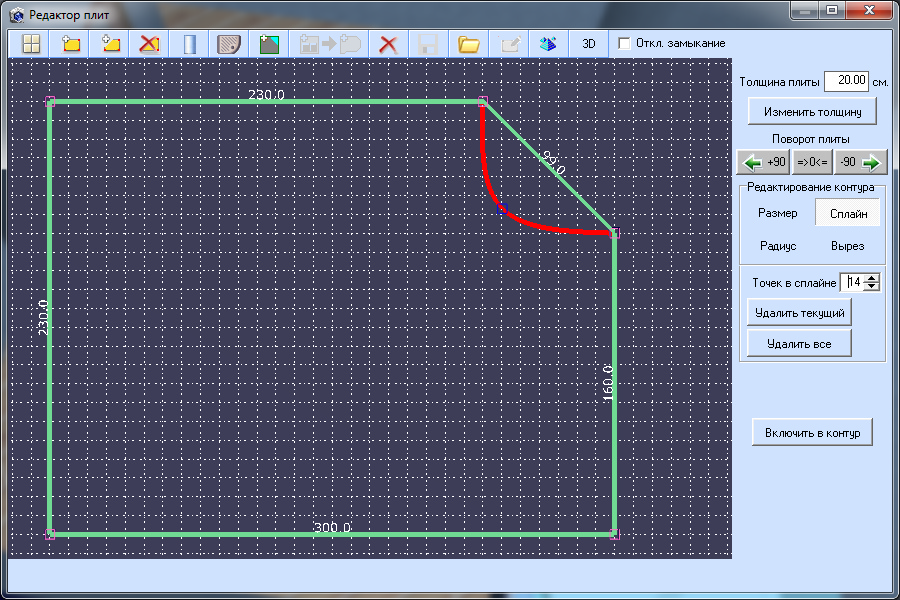Click the hatched slab icon
Image resolution: width=900 pixels, height=600 pixels.
(230, 44)
